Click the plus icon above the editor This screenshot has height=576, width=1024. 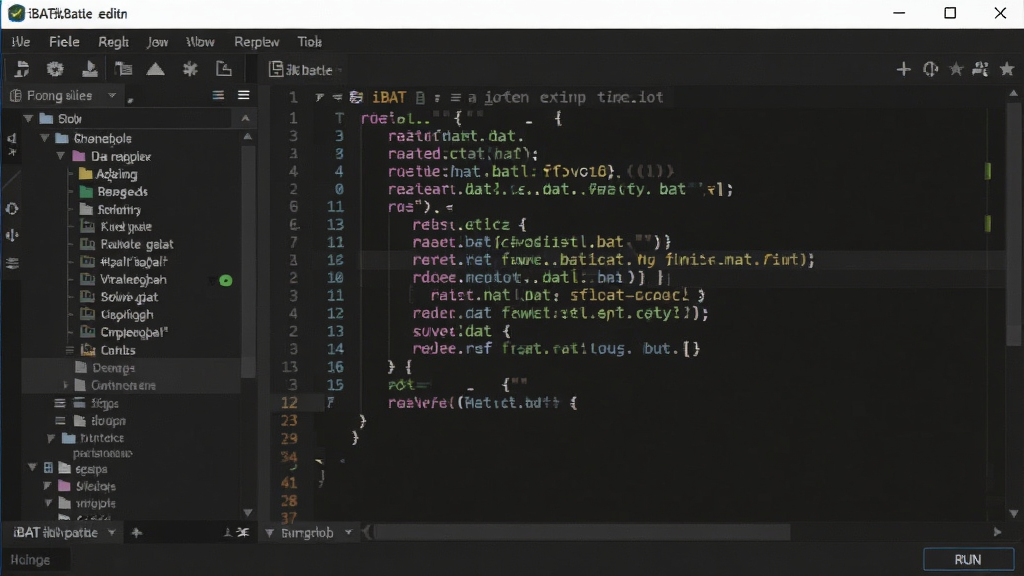point(903,69)
